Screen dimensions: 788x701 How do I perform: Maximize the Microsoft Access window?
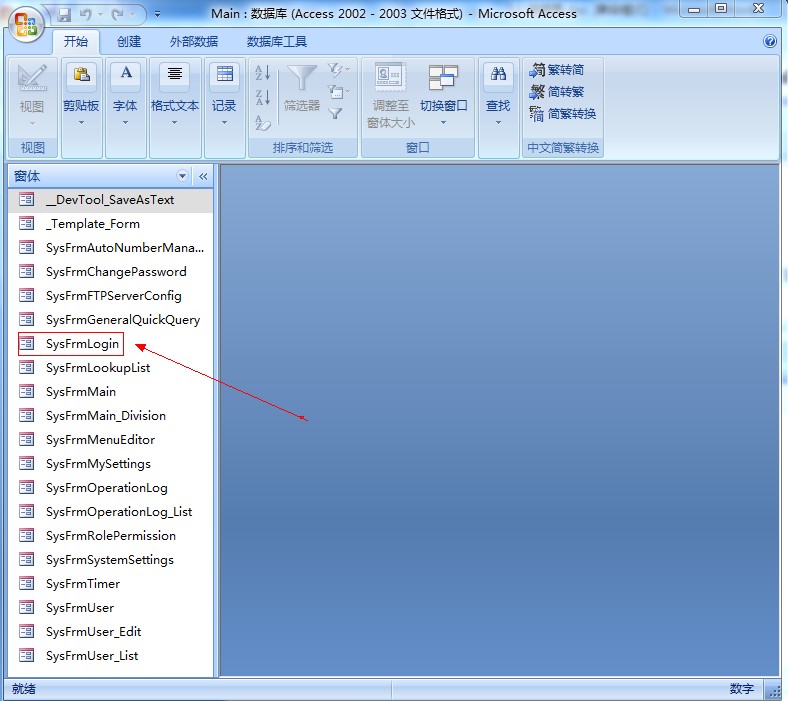[x=721, y=9]
